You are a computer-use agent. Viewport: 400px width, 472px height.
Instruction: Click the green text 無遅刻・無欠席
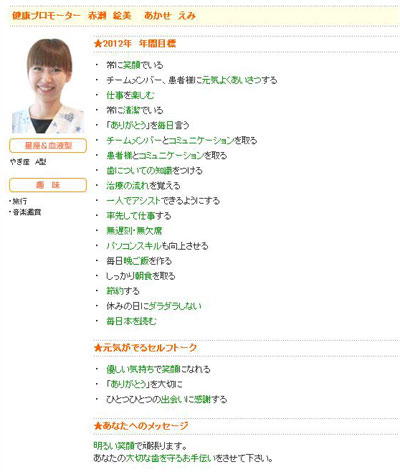(134, 231)
